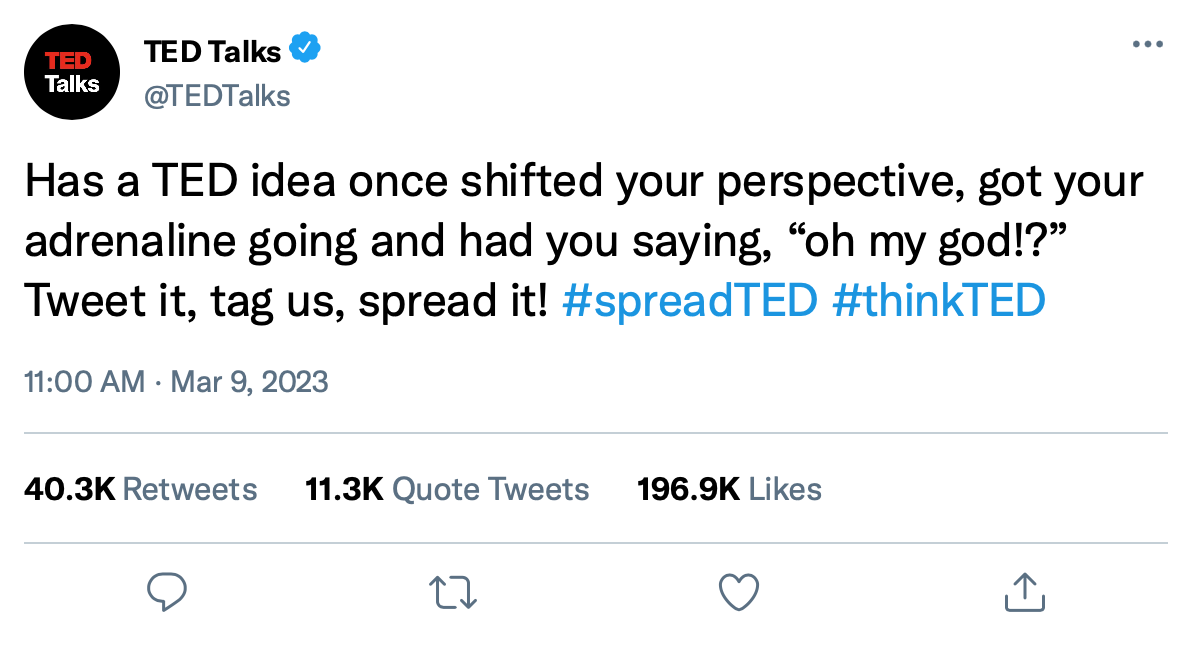
Task: Open the three-dot more options menu
Action: click(x=1147, y=46)
